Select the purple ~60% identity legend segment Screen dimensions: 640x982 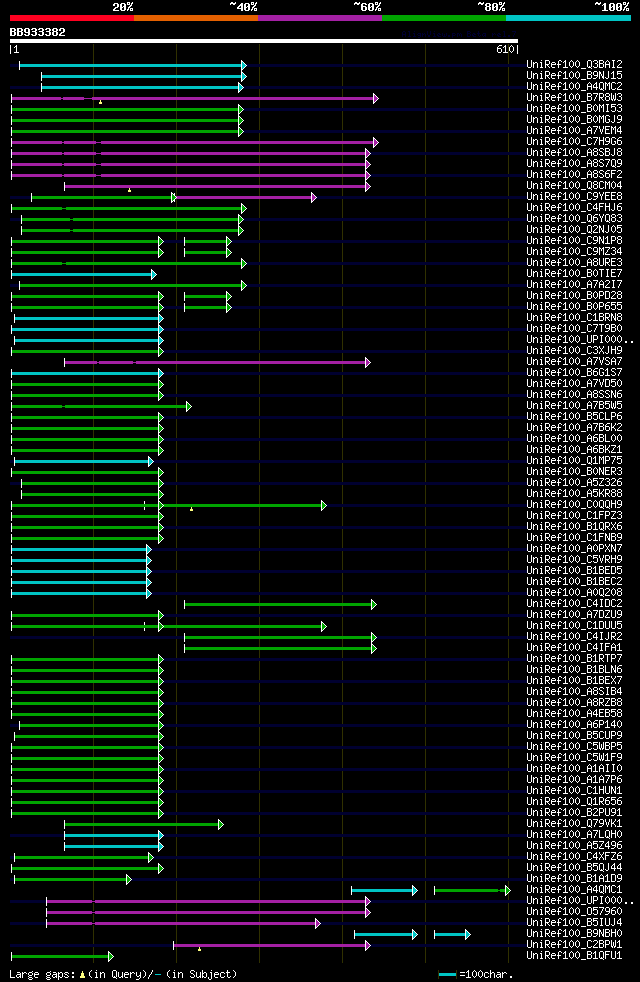(320, 18)
